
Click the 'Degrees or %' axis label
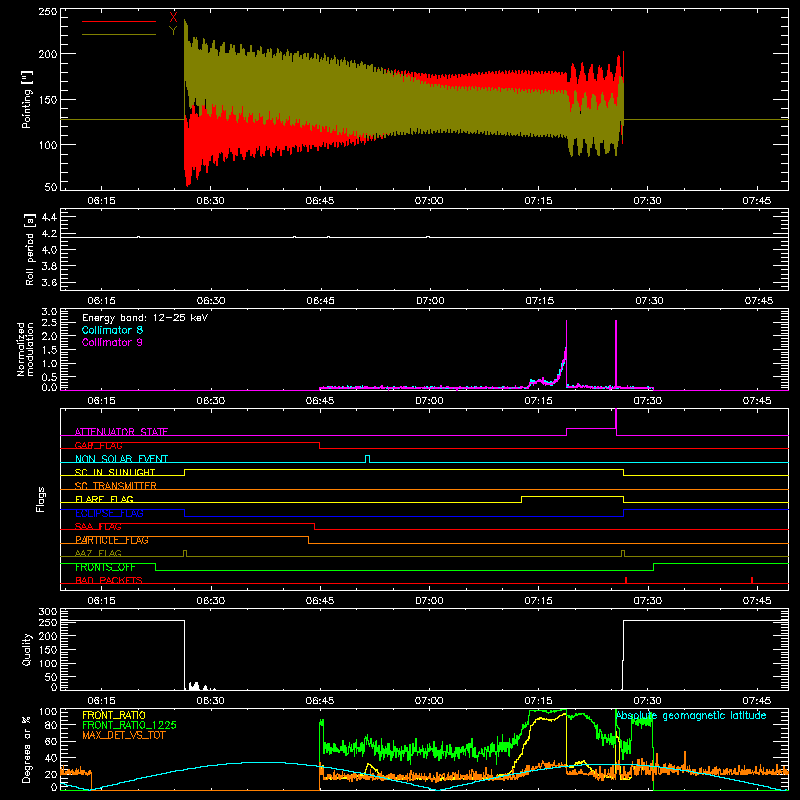26,749
